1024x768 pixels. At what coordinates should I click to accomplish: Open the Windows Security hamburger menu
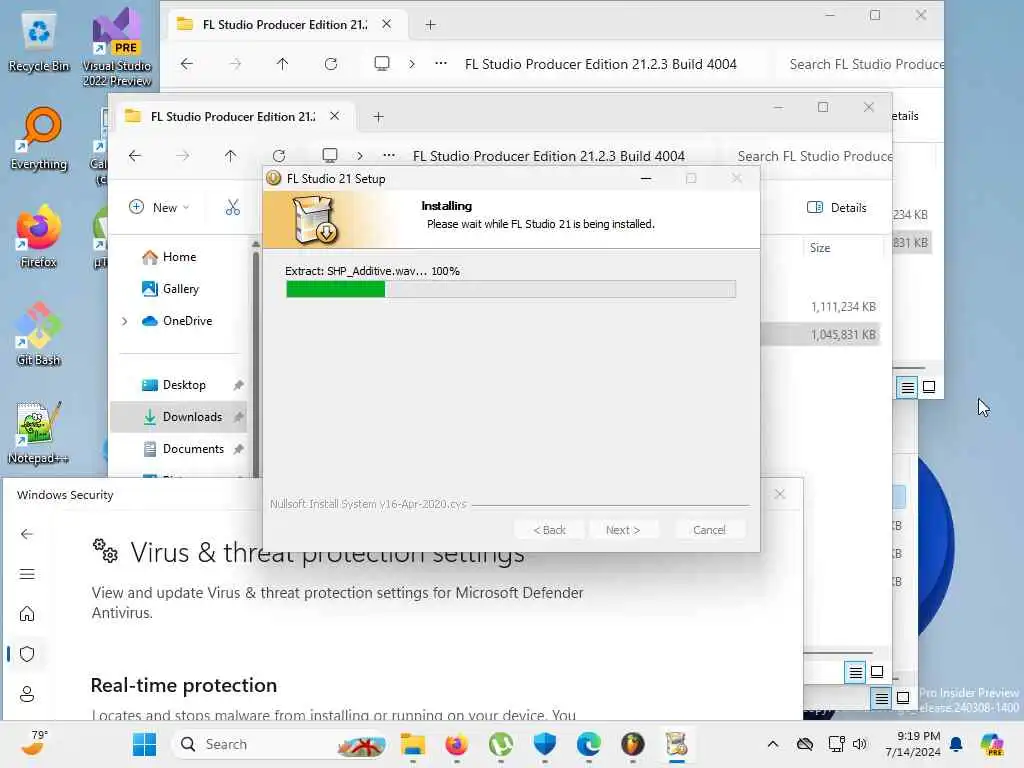27,574
